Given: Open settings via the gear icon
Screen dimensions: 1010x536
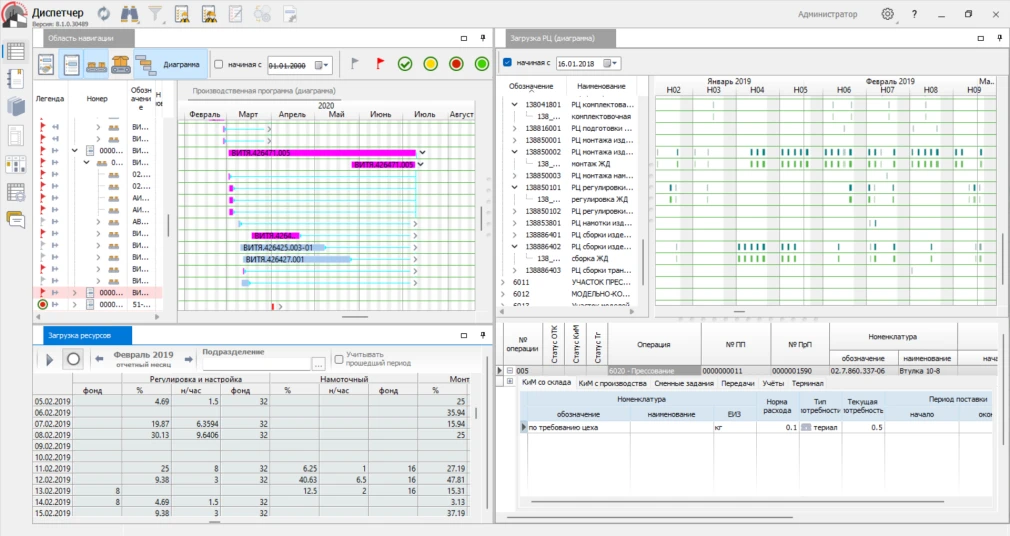Looking at the screenshot, I should point(887,14).
